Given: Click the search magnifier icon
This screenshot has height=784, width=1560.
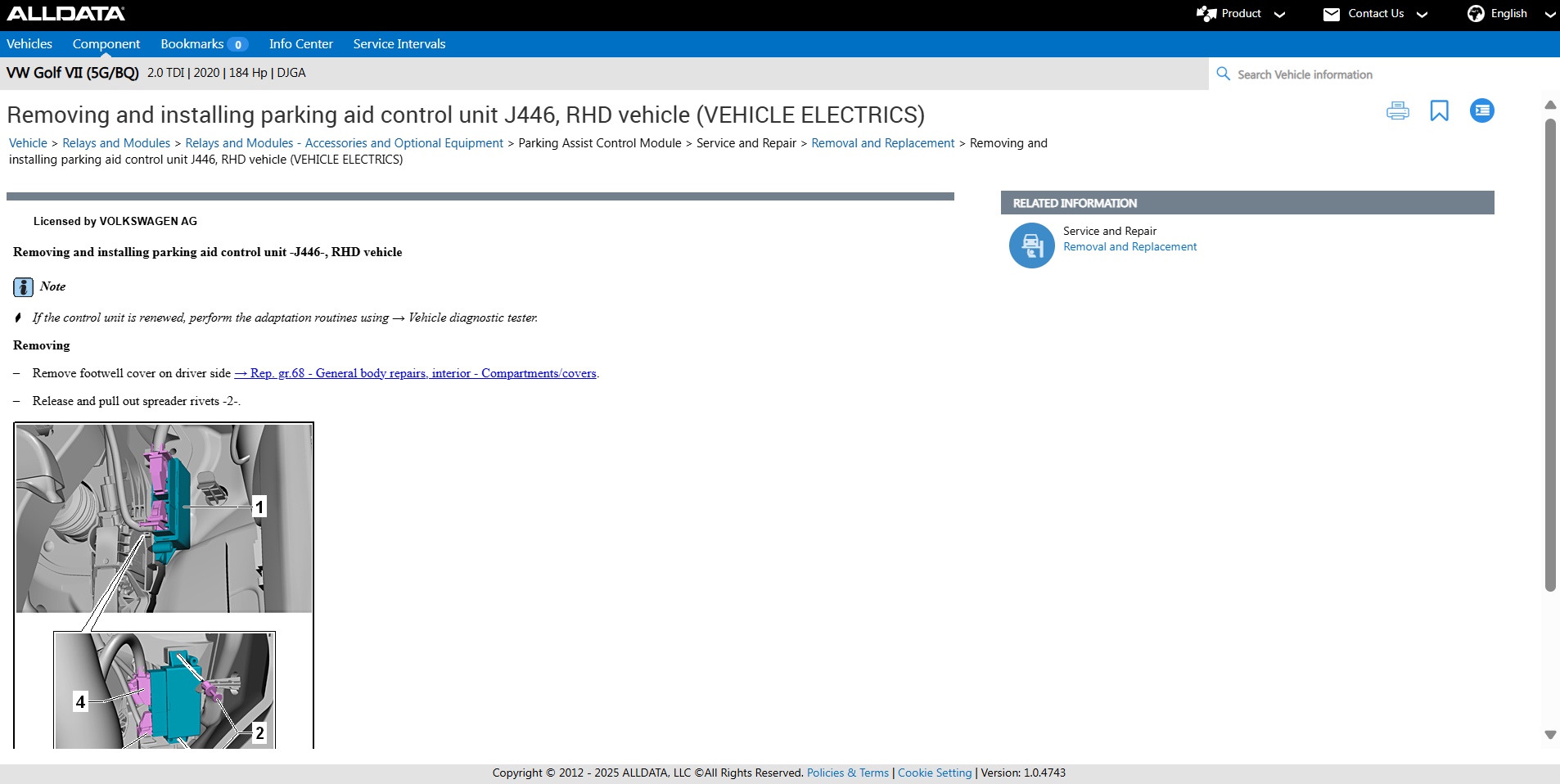Looking at the screenshot, I should 1223,74.
